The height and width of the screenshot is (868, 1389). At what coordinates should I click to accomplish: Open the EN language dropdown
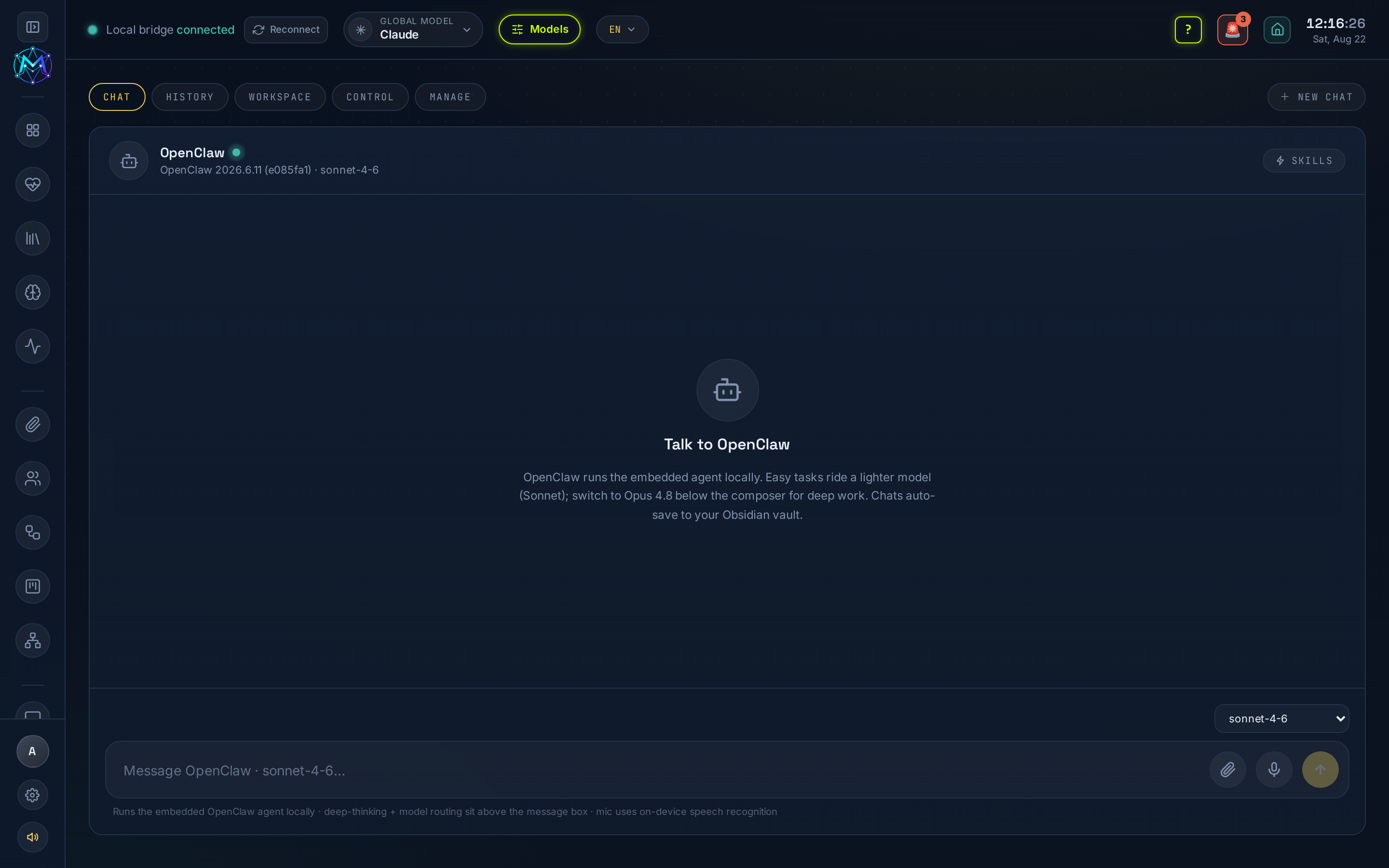click(x=622, y=29)
